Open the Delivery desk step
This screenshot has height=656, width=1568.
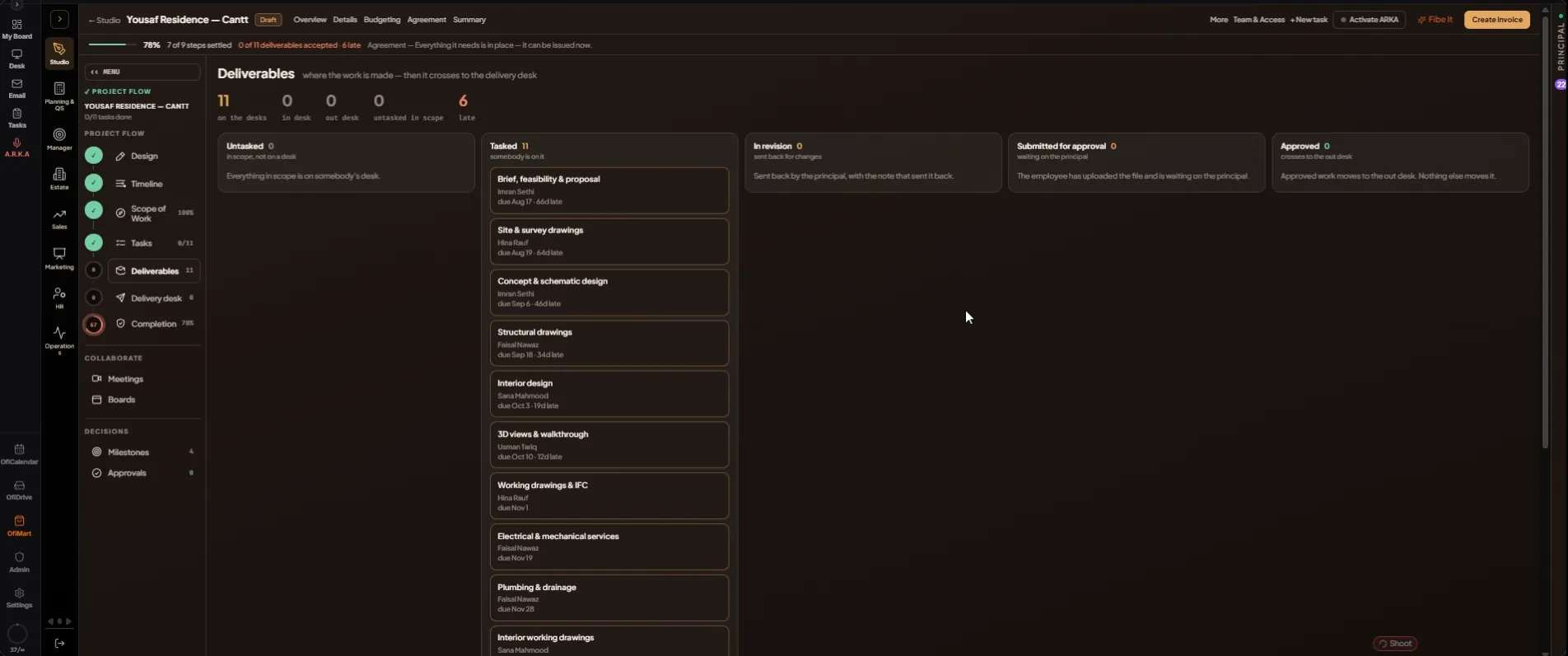pos(156,298)
